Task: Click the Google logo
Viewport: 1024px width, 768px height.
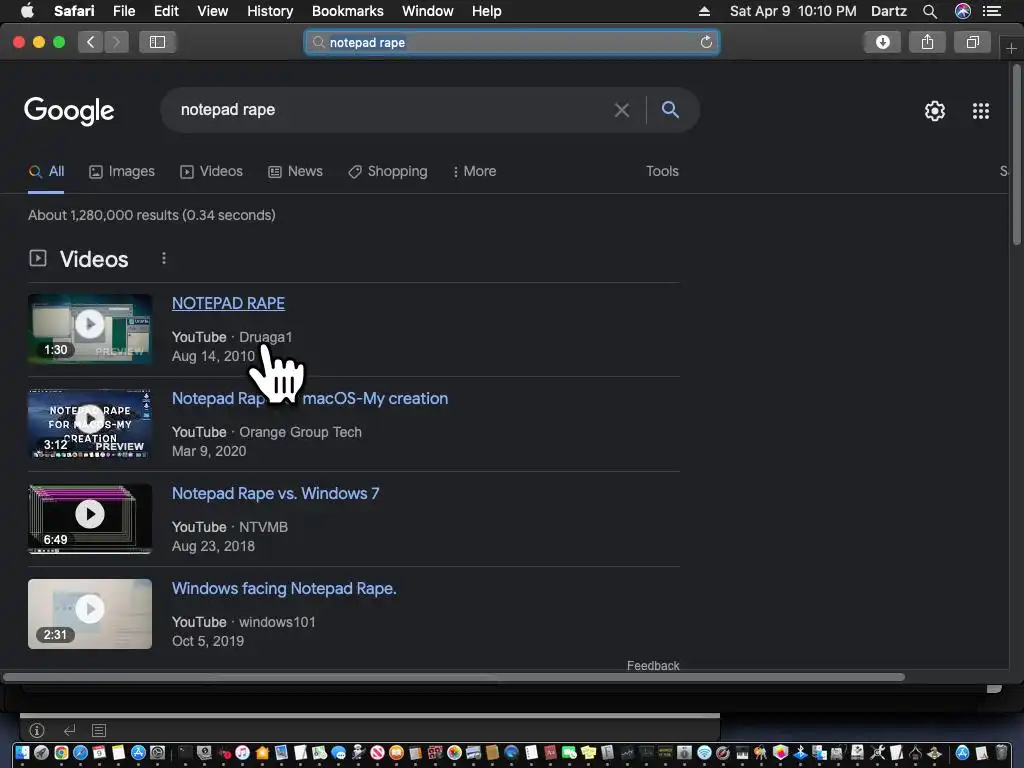Action: pos(69,111)
